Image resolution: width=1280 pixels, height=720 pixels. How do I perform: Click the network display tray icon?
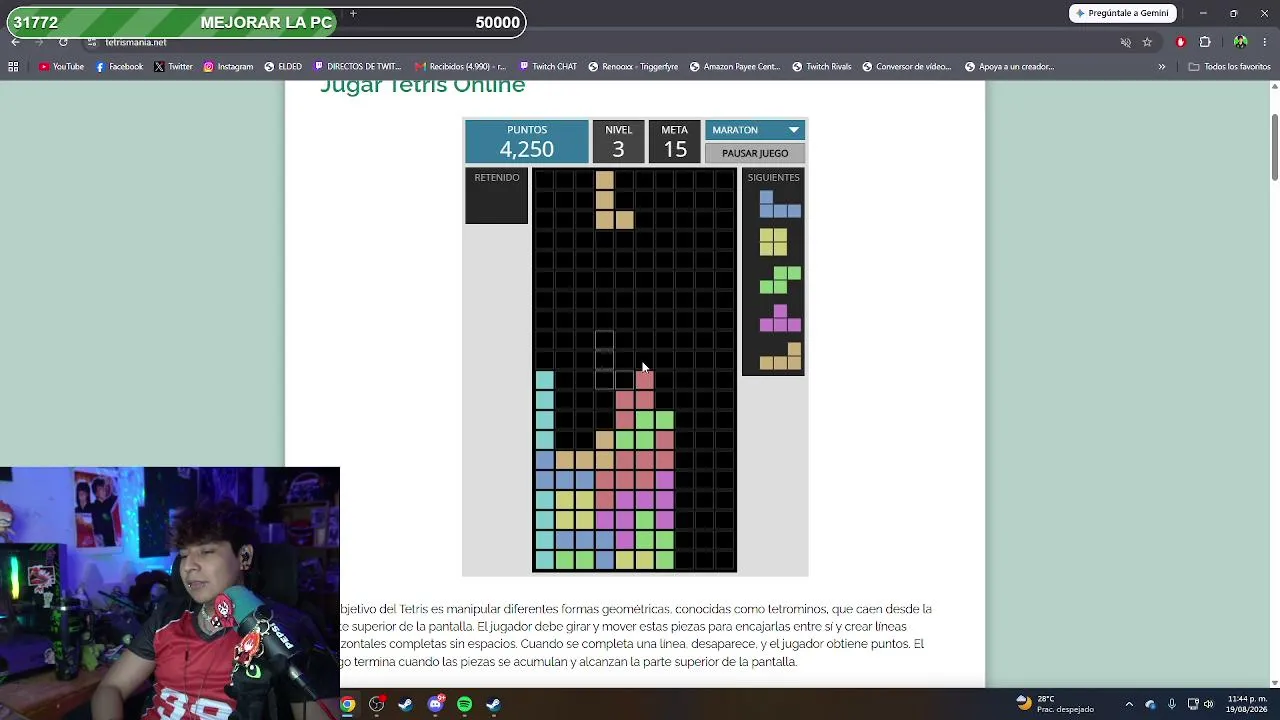pyautogui.click(x=1191, y=704)
